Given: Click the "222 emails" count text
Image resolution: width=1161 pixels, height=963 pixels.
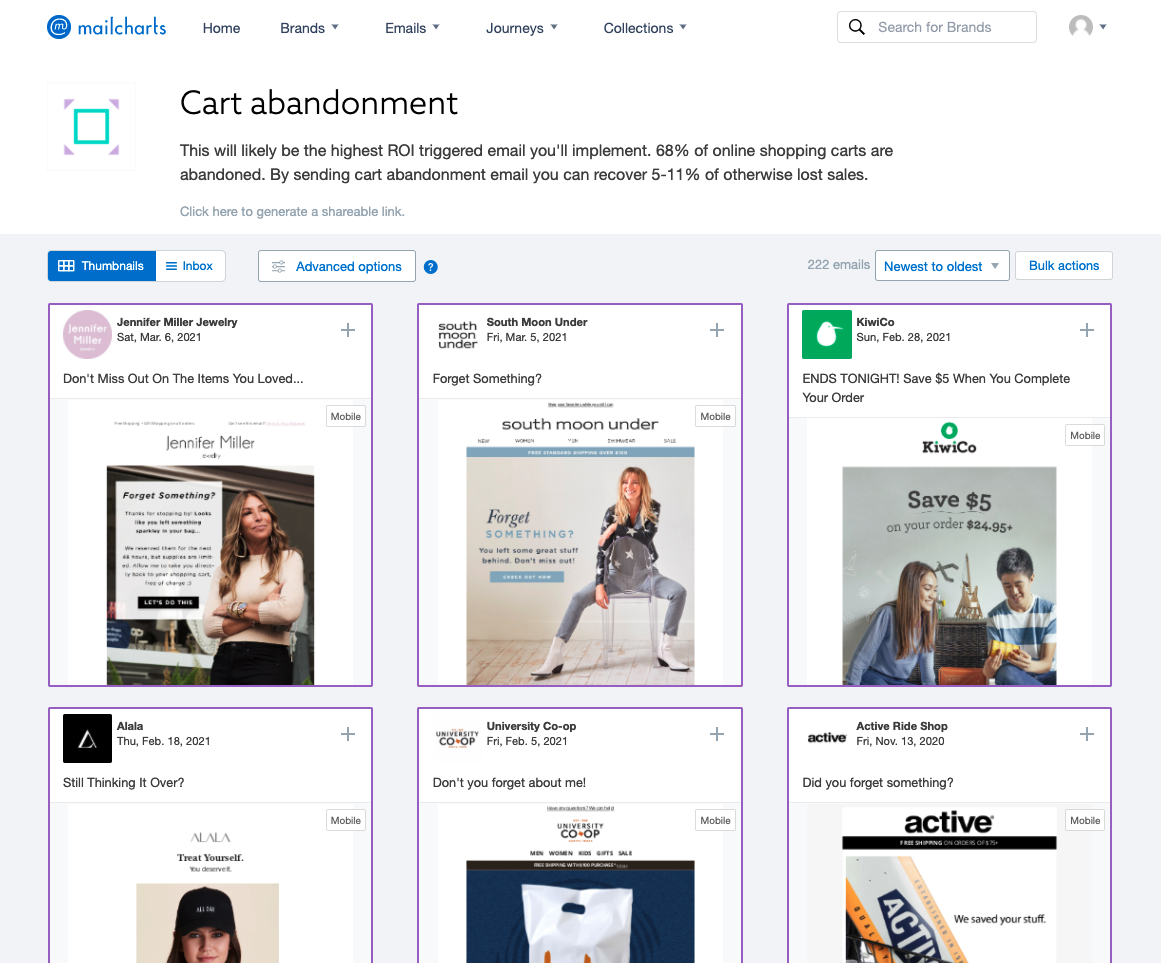Looking at the screenshot, I should point(838,265).
